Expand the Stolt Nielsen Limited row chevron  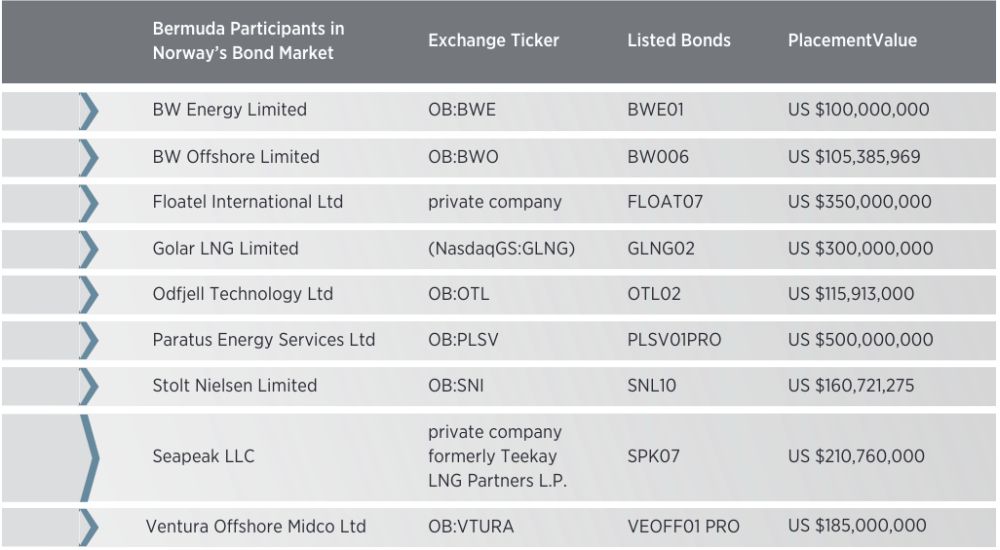(89, 386)
